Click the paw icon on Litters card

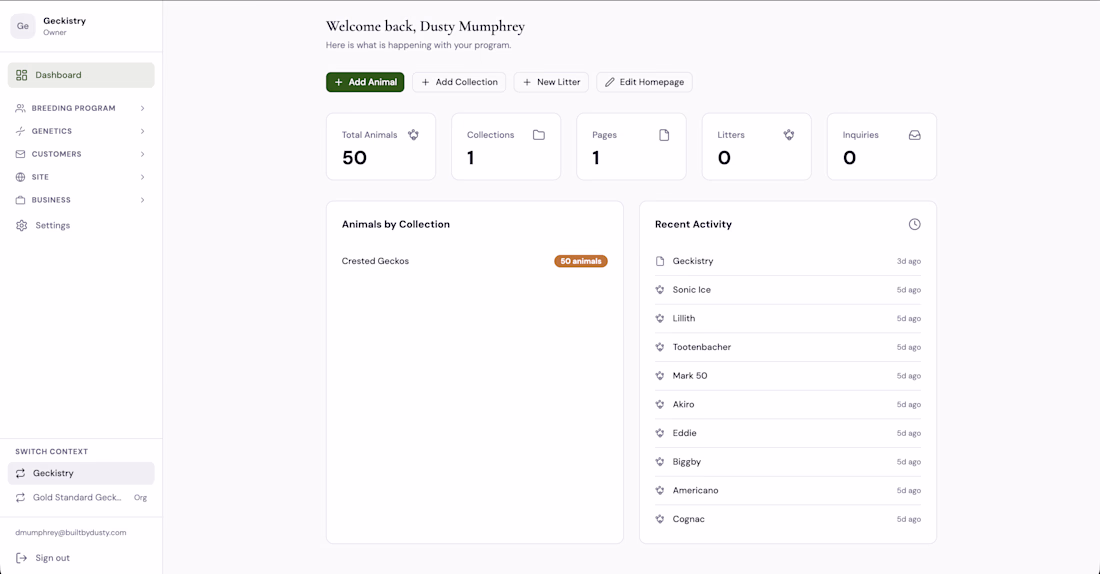(789, 135)
